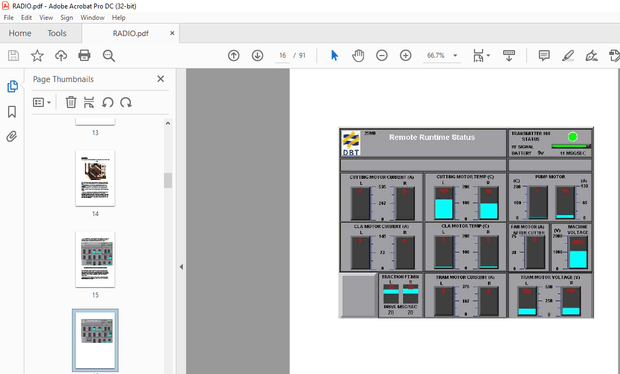The image size is (620, 374).
Task: Click the Print file icon
Action: point(84,56)
